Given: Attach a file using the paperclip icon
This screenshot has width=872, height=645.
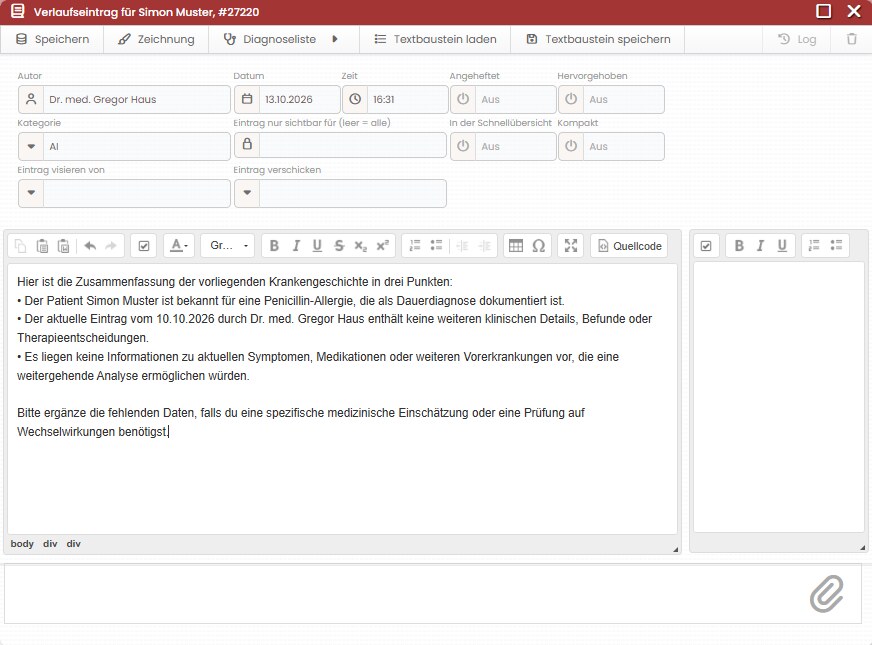Looking at the screenshot, I should 826,594.
